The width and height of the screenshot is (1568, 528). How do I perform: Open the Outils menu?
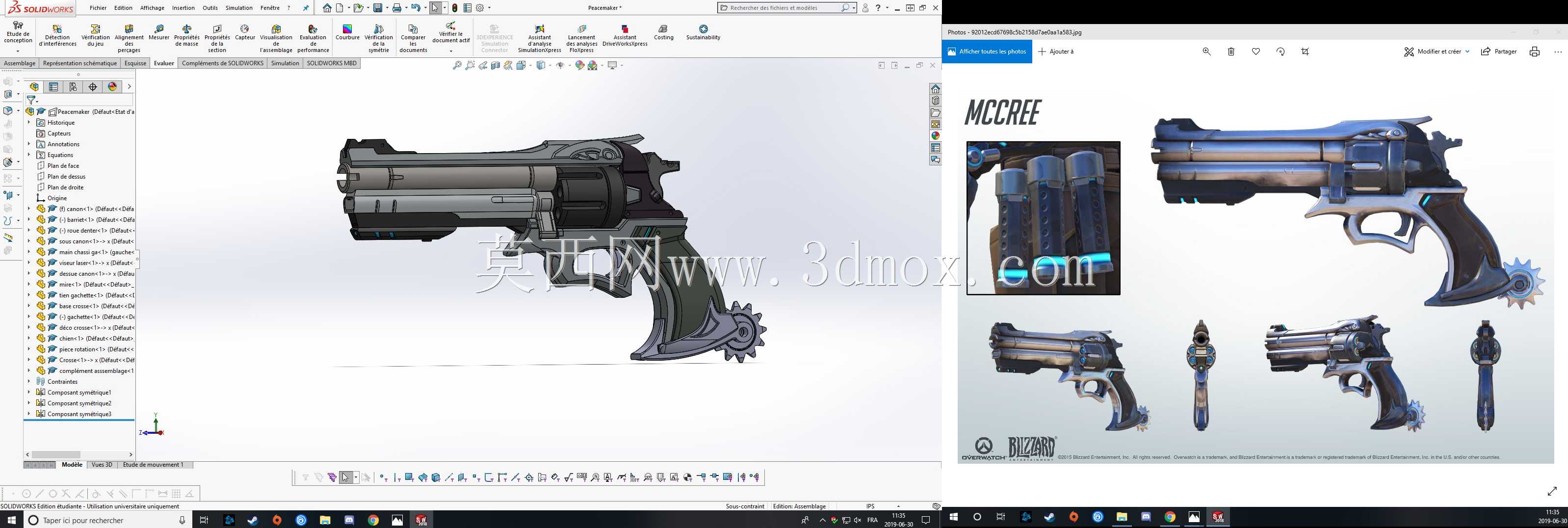210,8
